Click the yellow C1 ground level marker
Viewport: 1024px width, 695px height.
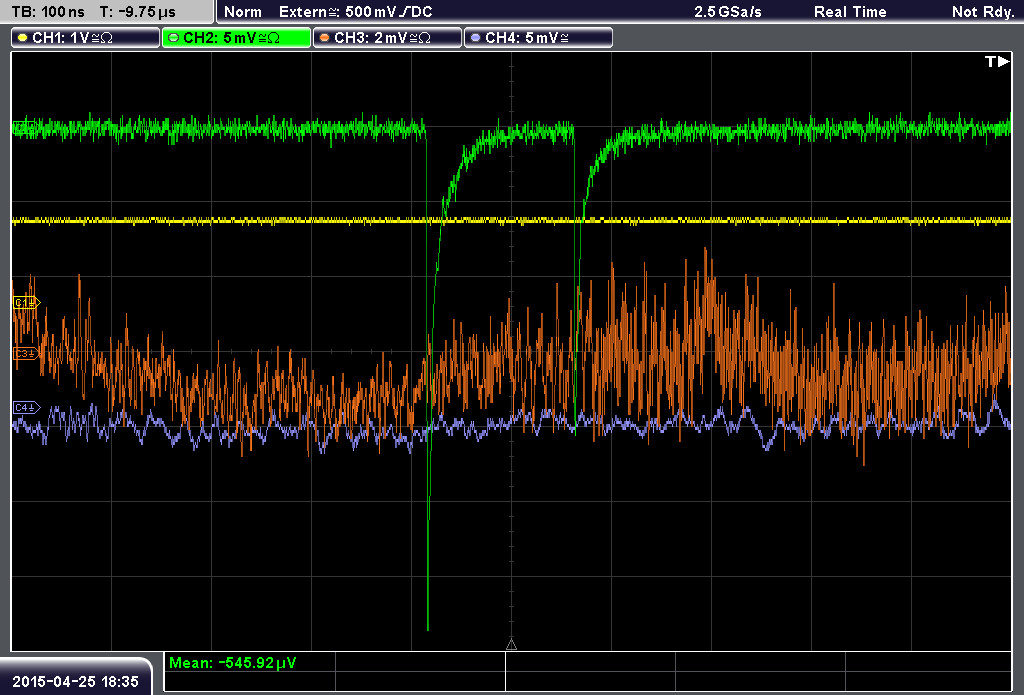27,302
